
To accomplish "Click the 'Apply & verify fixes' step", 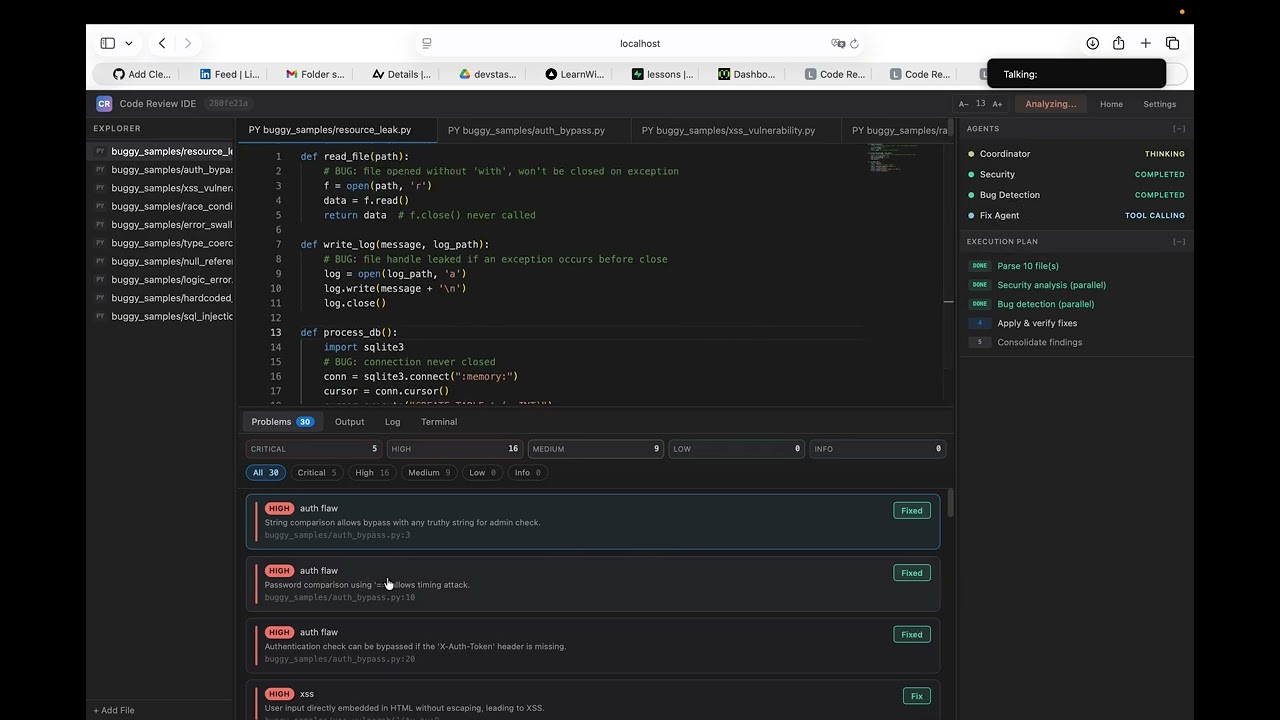I will [1037, 323].
